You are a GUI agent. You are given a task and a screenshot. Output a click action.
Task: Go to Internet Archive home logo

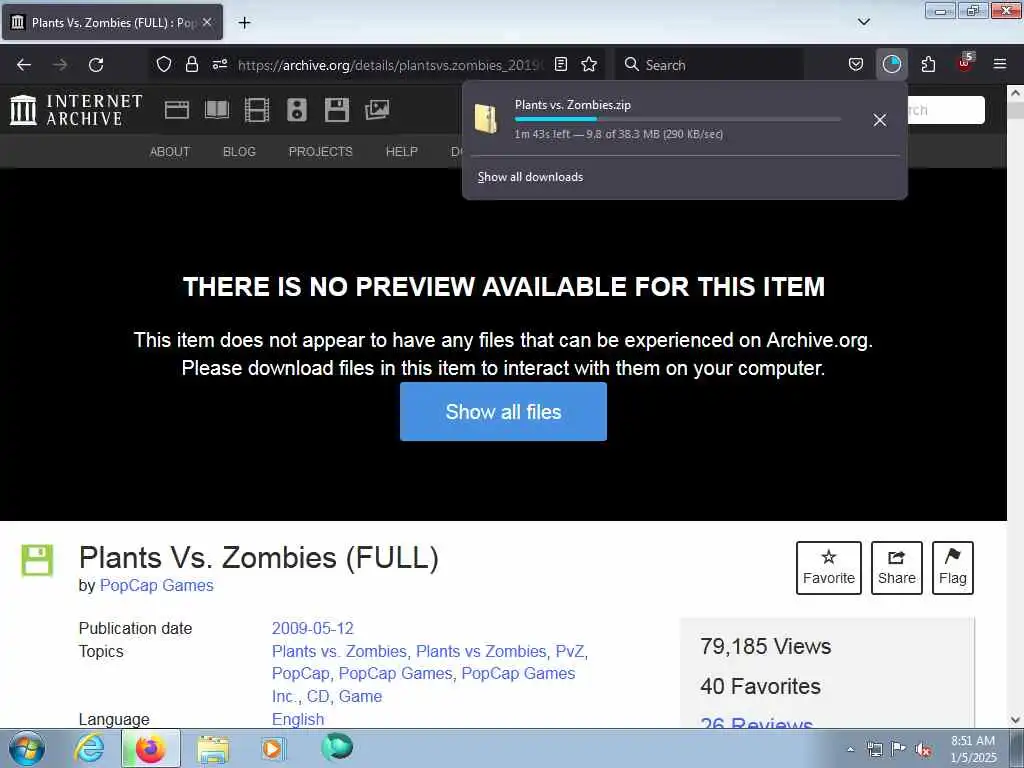[x=76, y=110]
